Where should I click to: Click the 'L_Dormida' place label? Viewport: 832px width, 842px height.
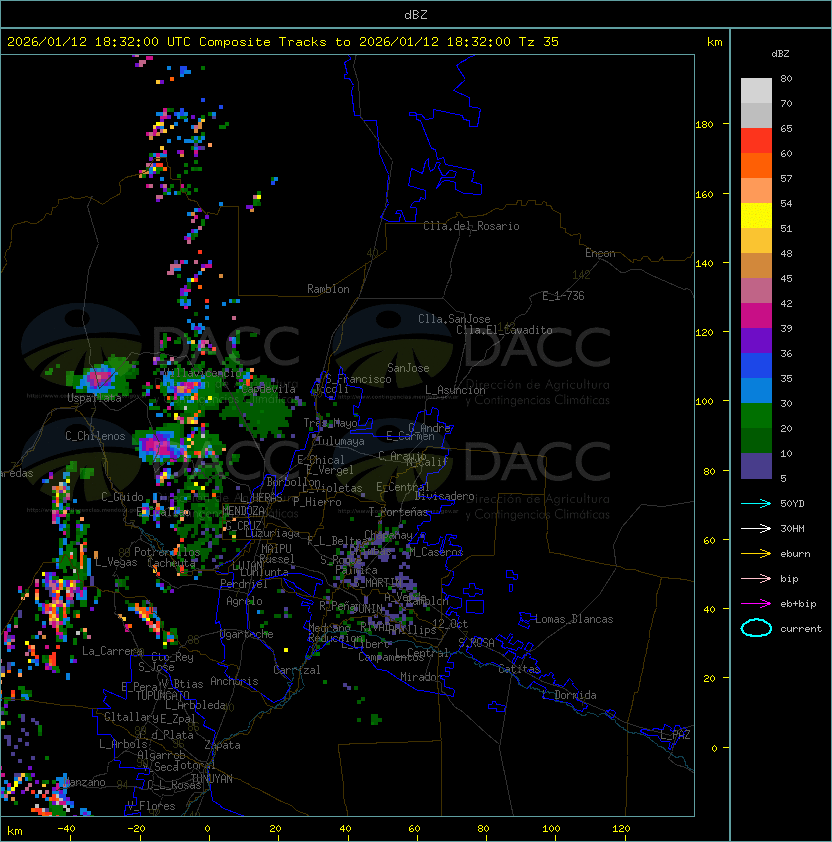click(x=569, y=695)
